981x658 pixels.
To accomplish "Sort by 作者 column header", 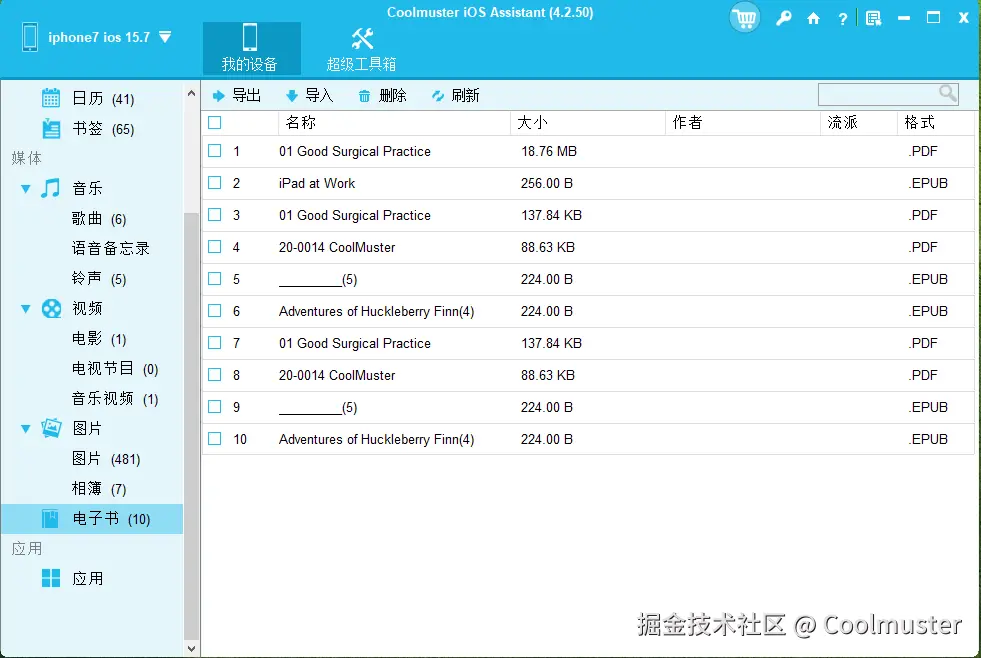I will tap(742, 123).
